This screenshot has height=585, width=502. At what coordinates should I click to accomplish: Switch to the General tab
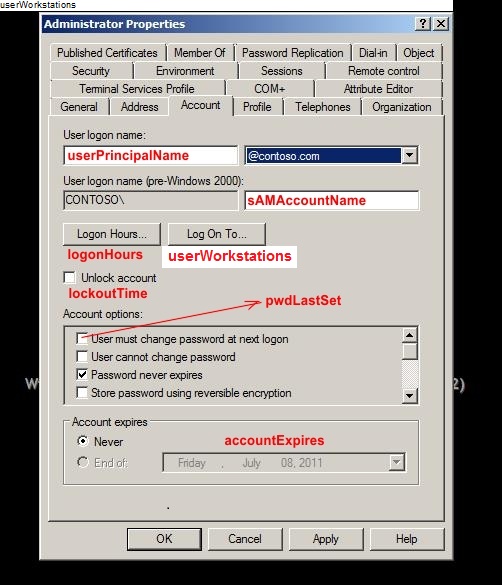[x=79, y=107]
